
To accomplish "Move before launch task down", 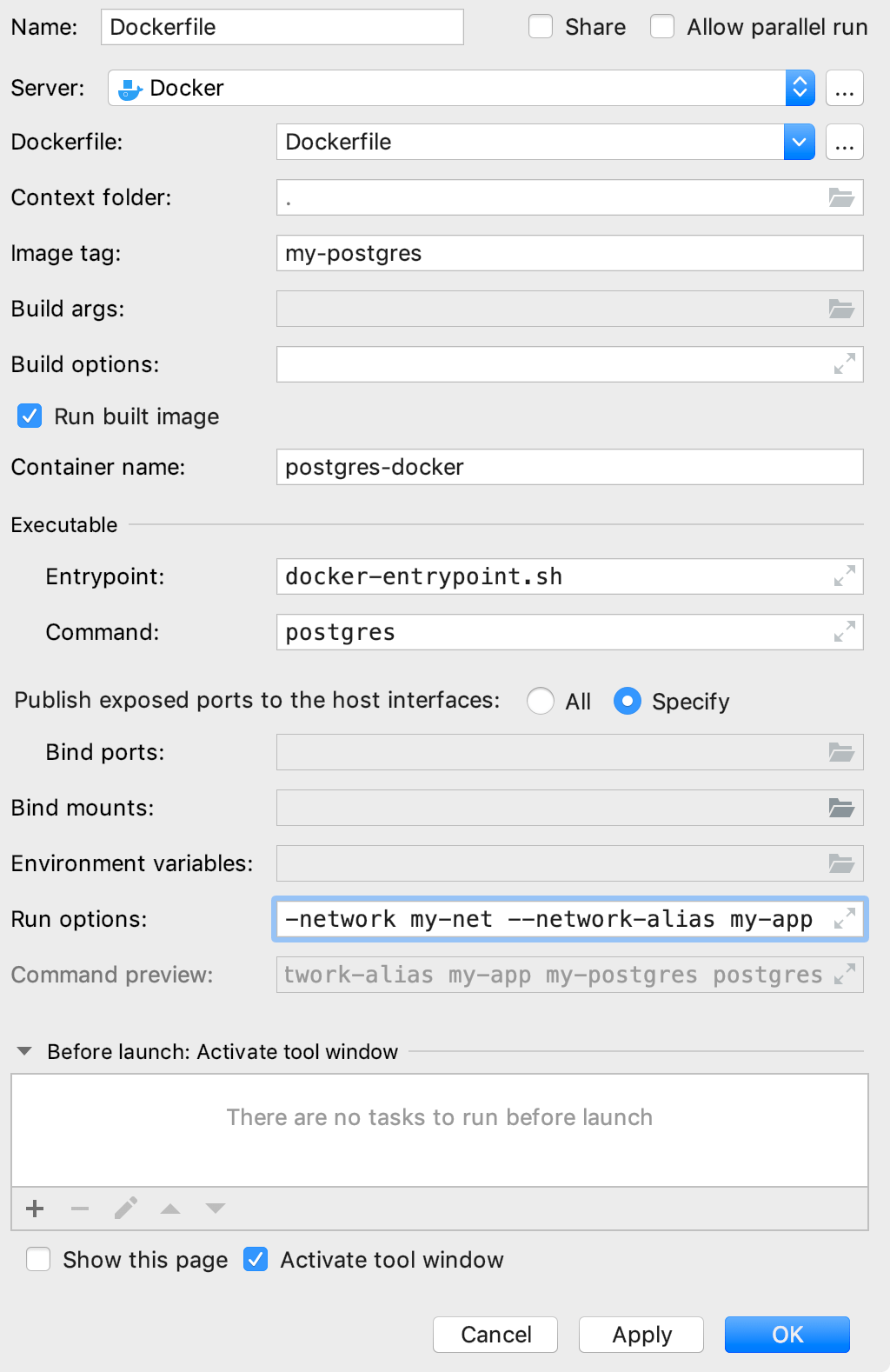I will tap(216, 1209).
